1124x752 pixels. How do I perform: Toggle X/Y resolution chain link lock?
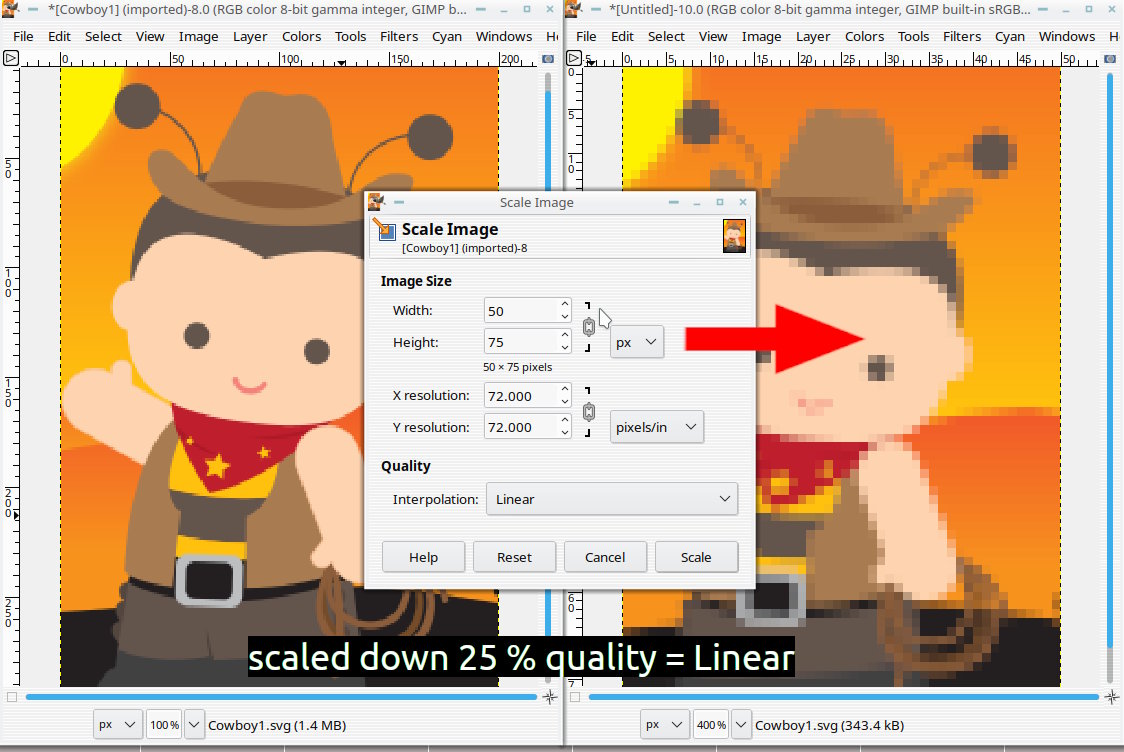click(x=589, y=411)
